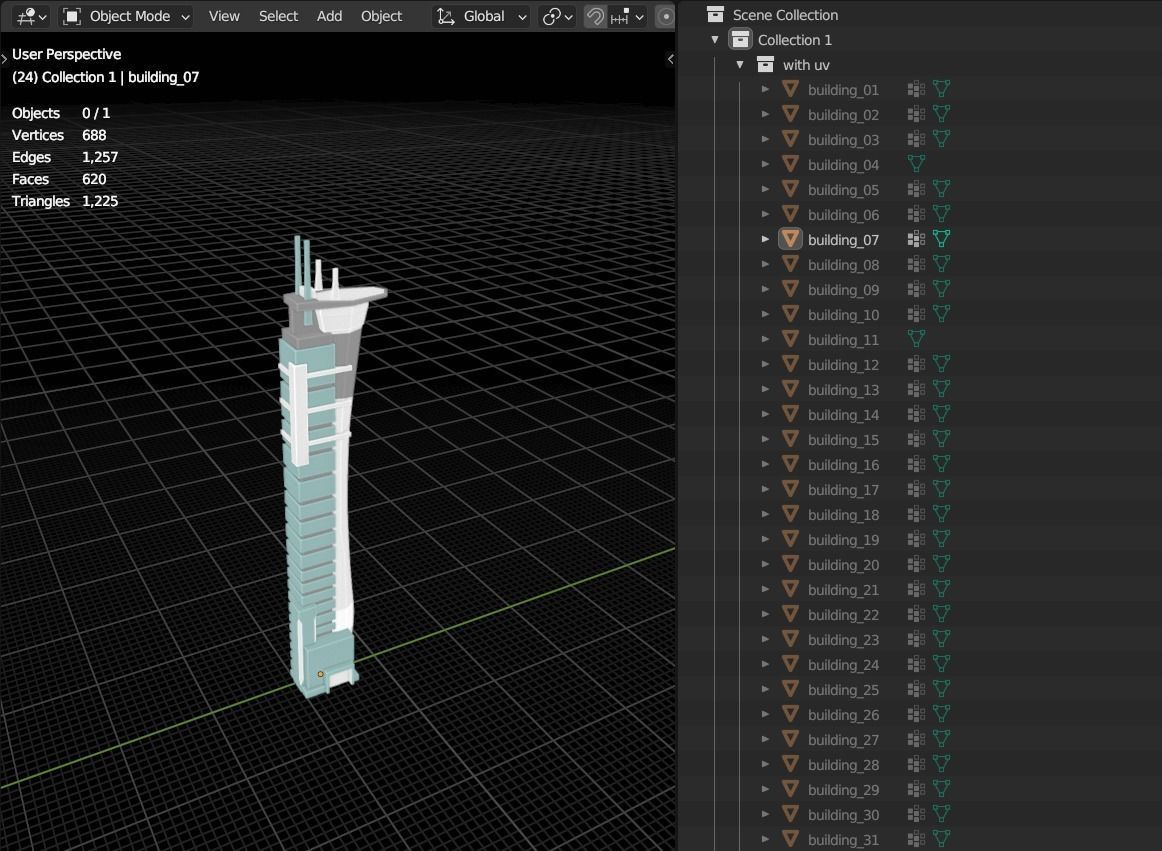Viewport: 1162px width, 851px height.
Task: Click the building_20 mesh object icon
Action: pos(791,564)
